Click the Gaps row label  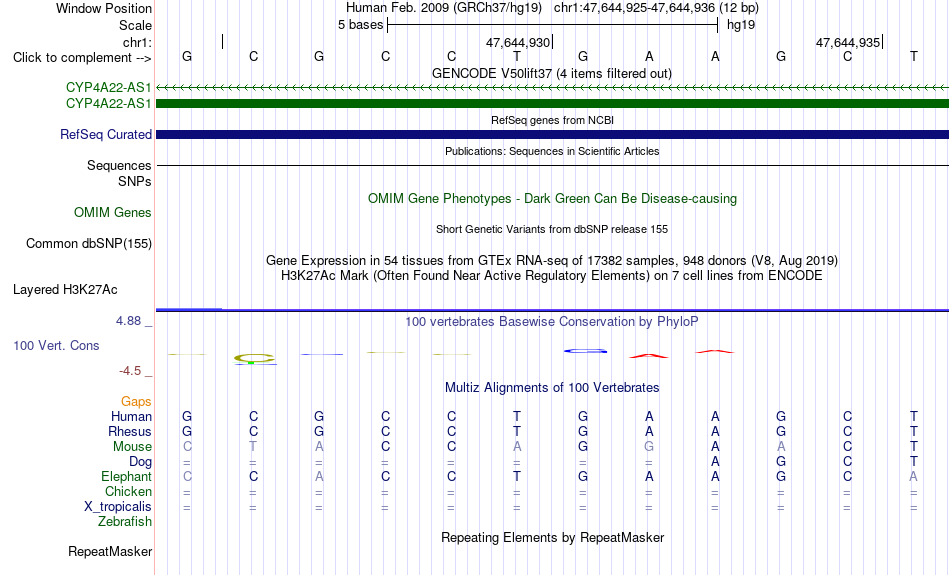136,402
